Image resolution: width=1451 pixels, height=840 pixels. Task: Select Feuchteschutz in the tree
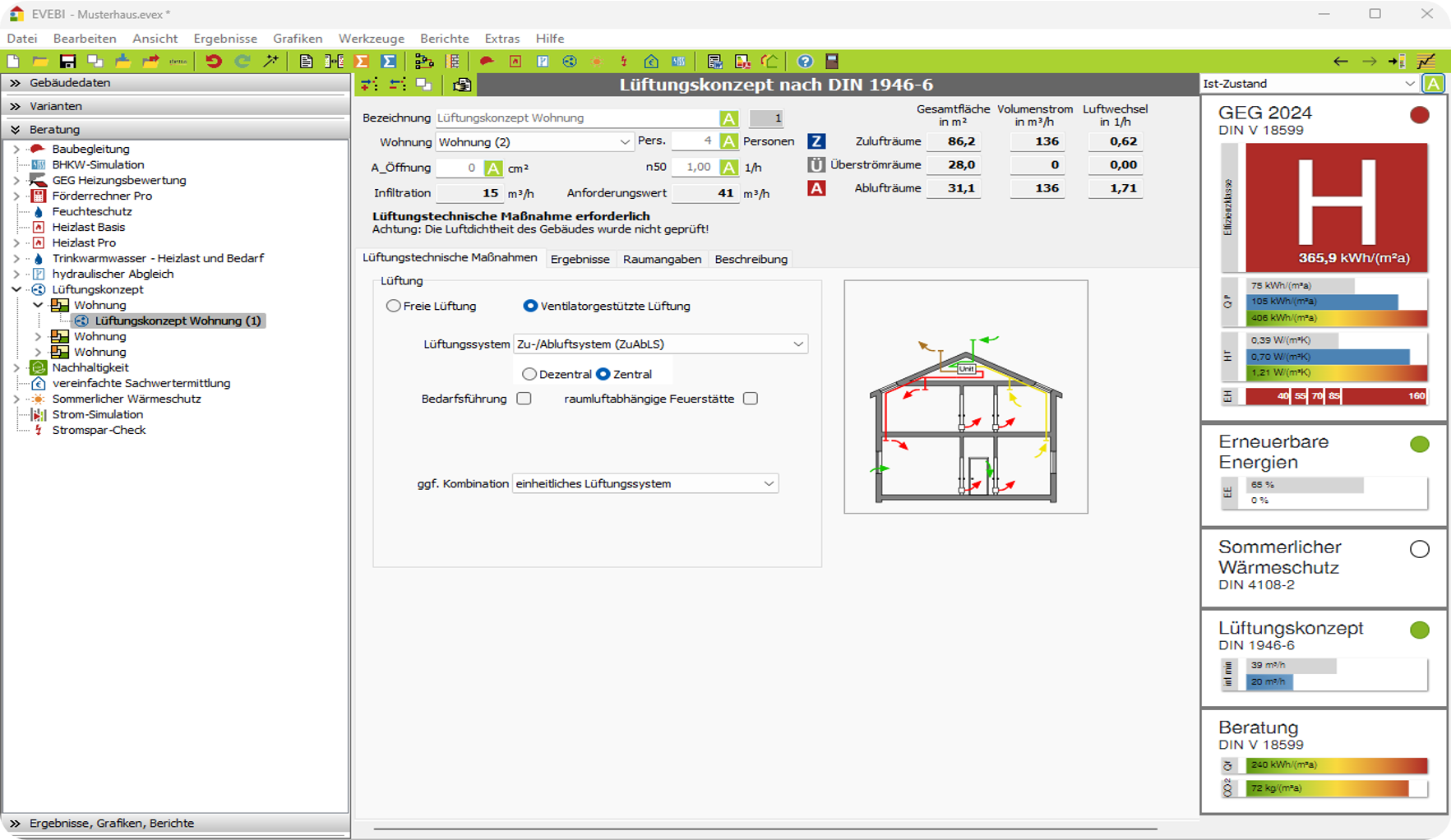(x=91, y=211)
